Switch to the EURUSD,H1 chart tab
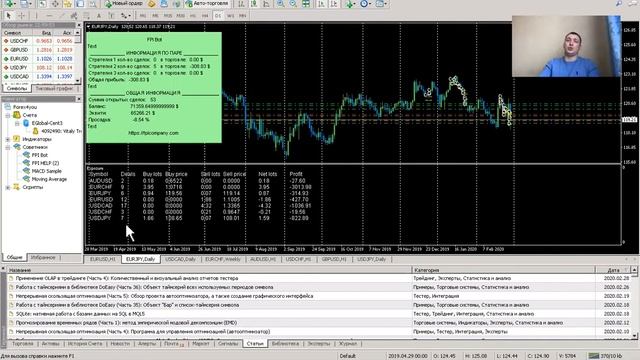This screenshot has height=360, width=640. pyautogui.click(x=103, y=259)
